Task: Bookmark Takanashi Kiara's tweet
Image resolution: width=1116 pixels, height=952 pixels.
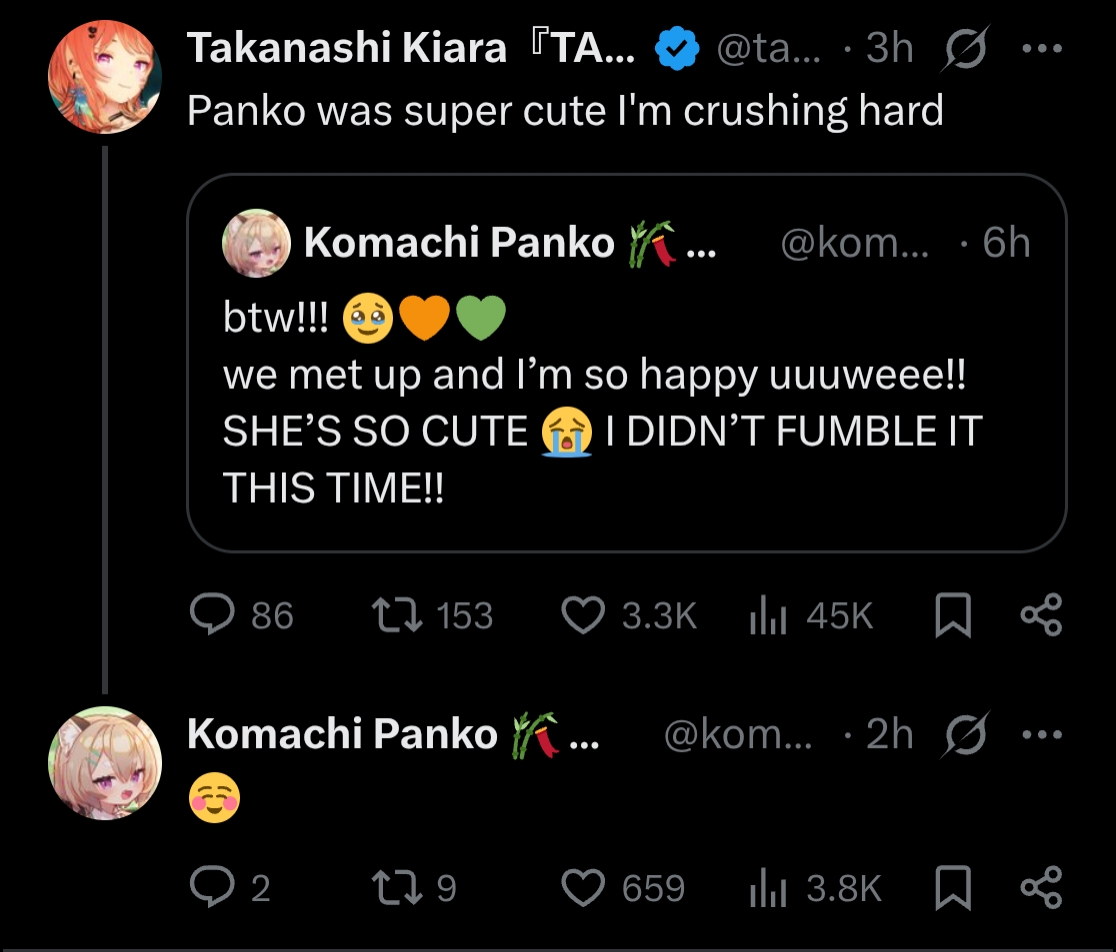Action: click(x=952, y=615)
